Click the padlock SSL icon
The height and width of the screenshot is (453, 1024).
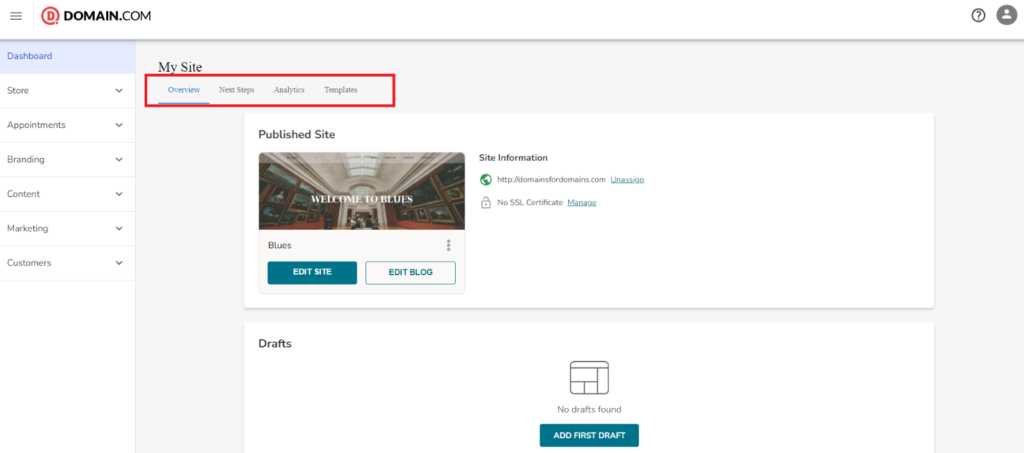(485, 203)
